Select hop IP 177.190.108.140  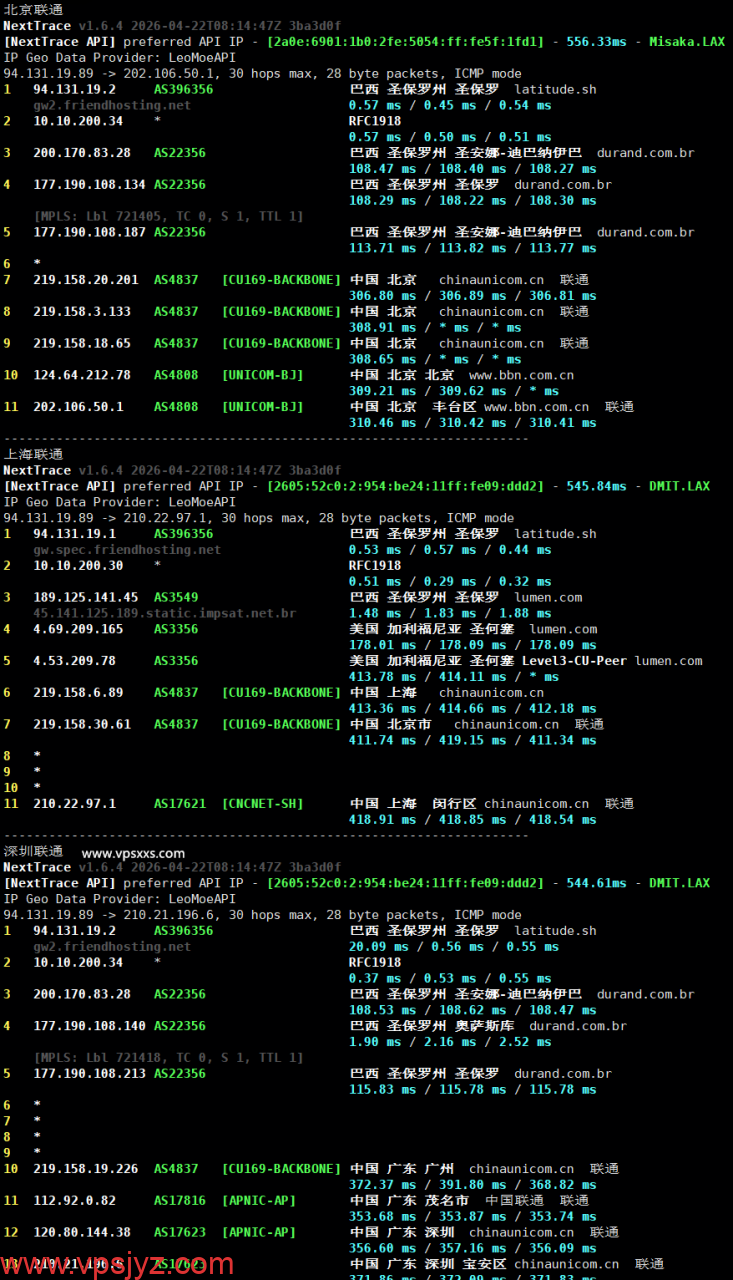click(89, 1025)
